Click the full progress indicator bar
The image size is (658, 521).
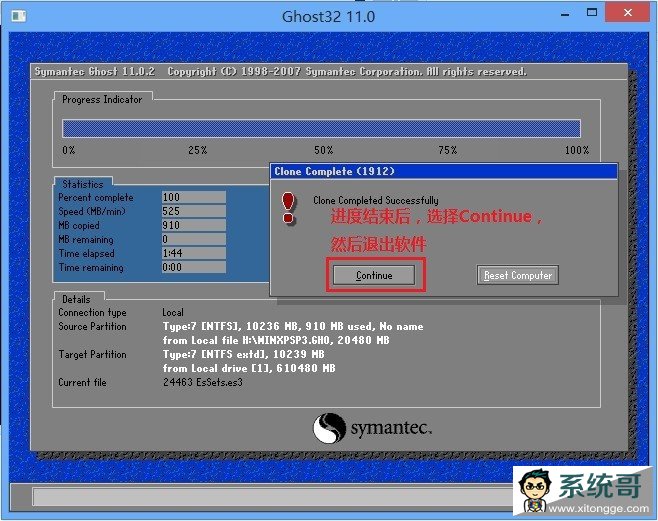321,128
